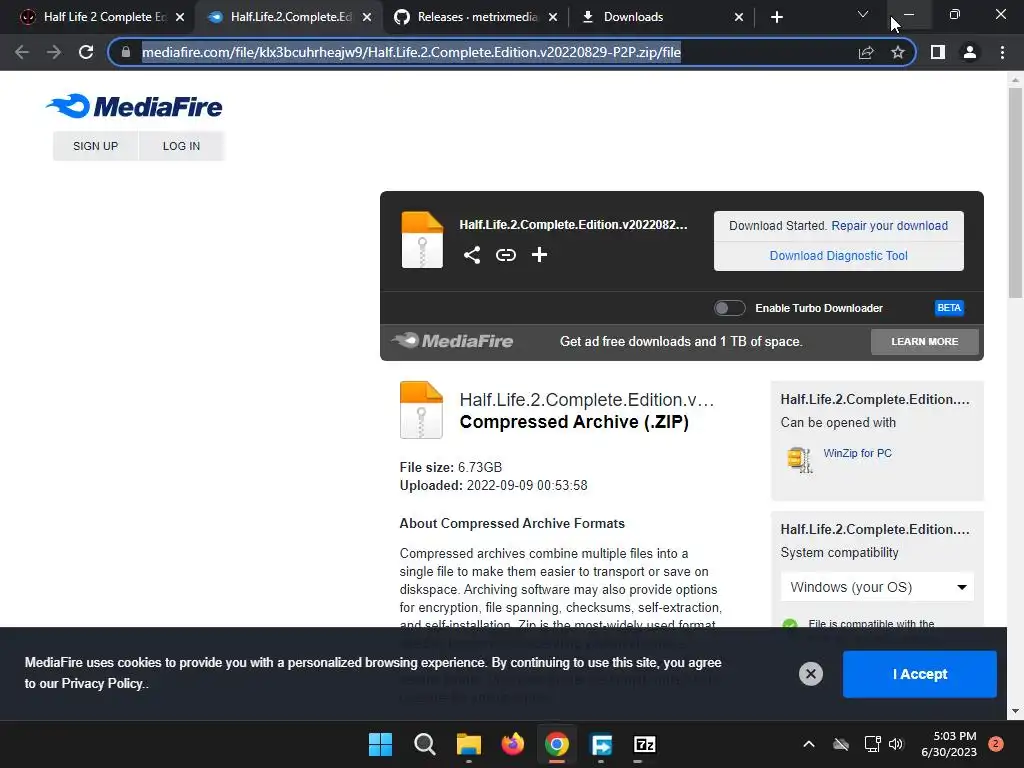Open Download Diagnostic Tool link
Image resolution: width=1024 pixels, height=768 pixels.
pos(839,255)
